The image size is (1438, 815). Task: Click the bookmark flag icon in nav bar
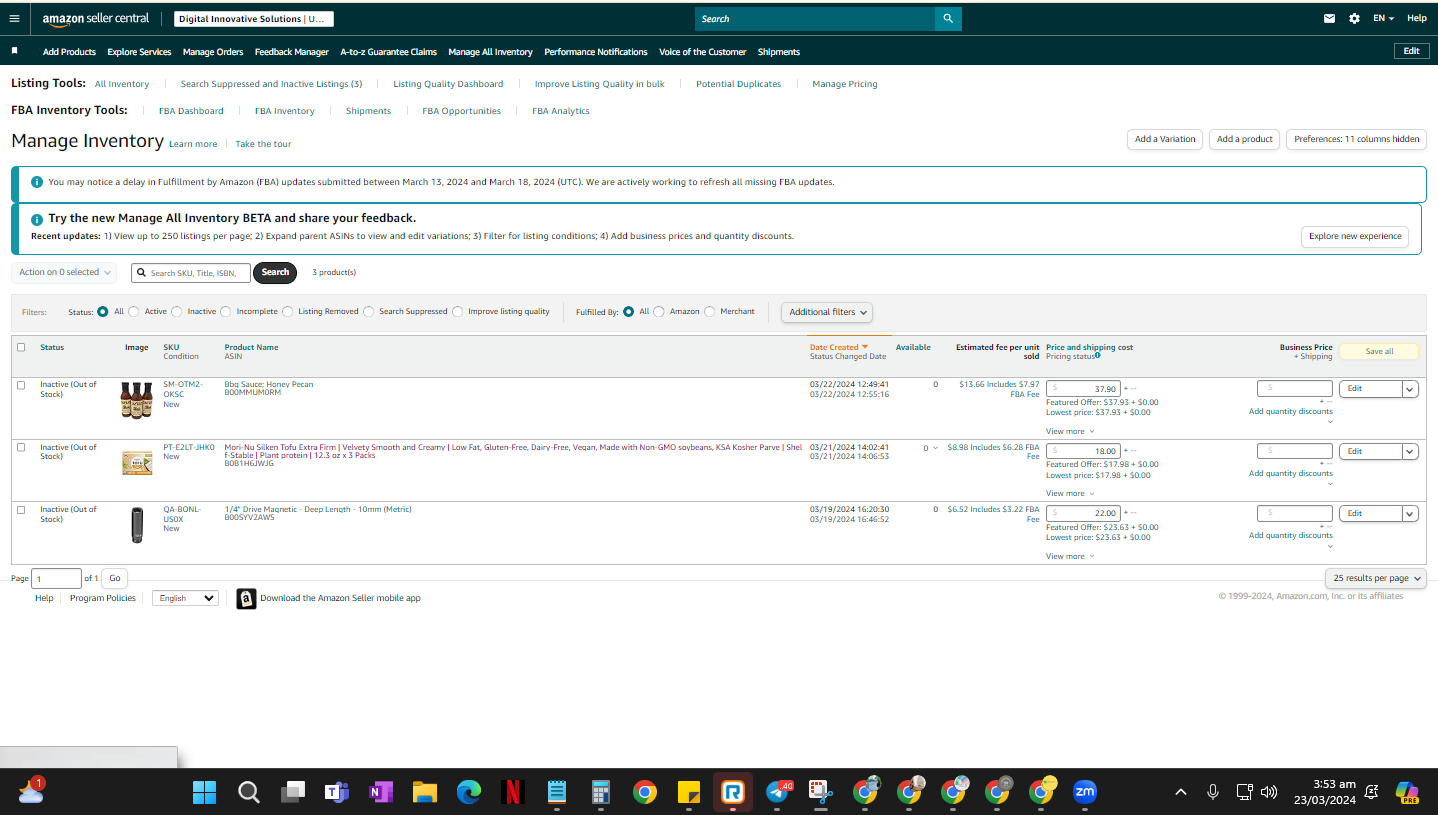click(x=15, y=51)
